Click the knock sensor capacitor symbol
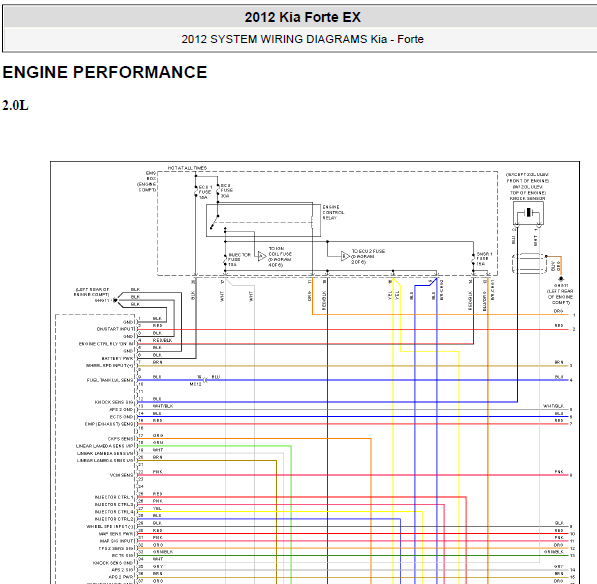597x584 pixels. pyautogui.click(x=528, y=212)
